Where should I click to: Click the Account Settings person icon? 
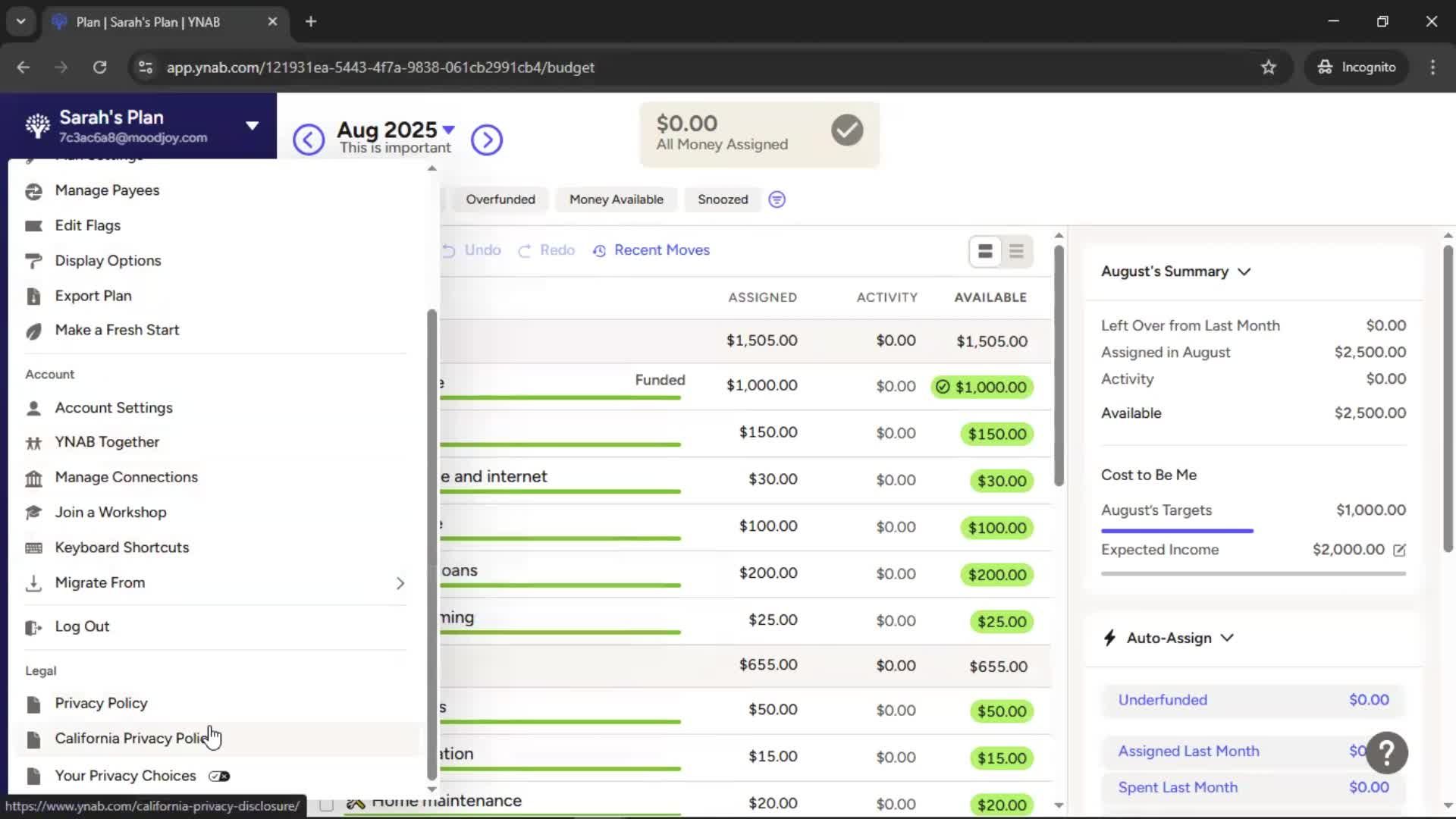click(x=33, y=409)
